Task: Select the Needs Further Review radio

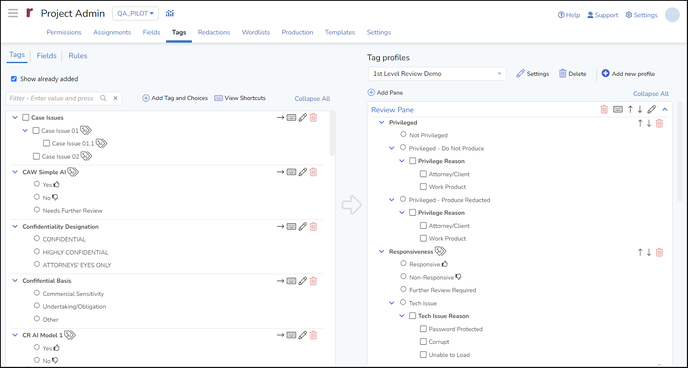Action: pyautogui.click(x=37, y=210)
